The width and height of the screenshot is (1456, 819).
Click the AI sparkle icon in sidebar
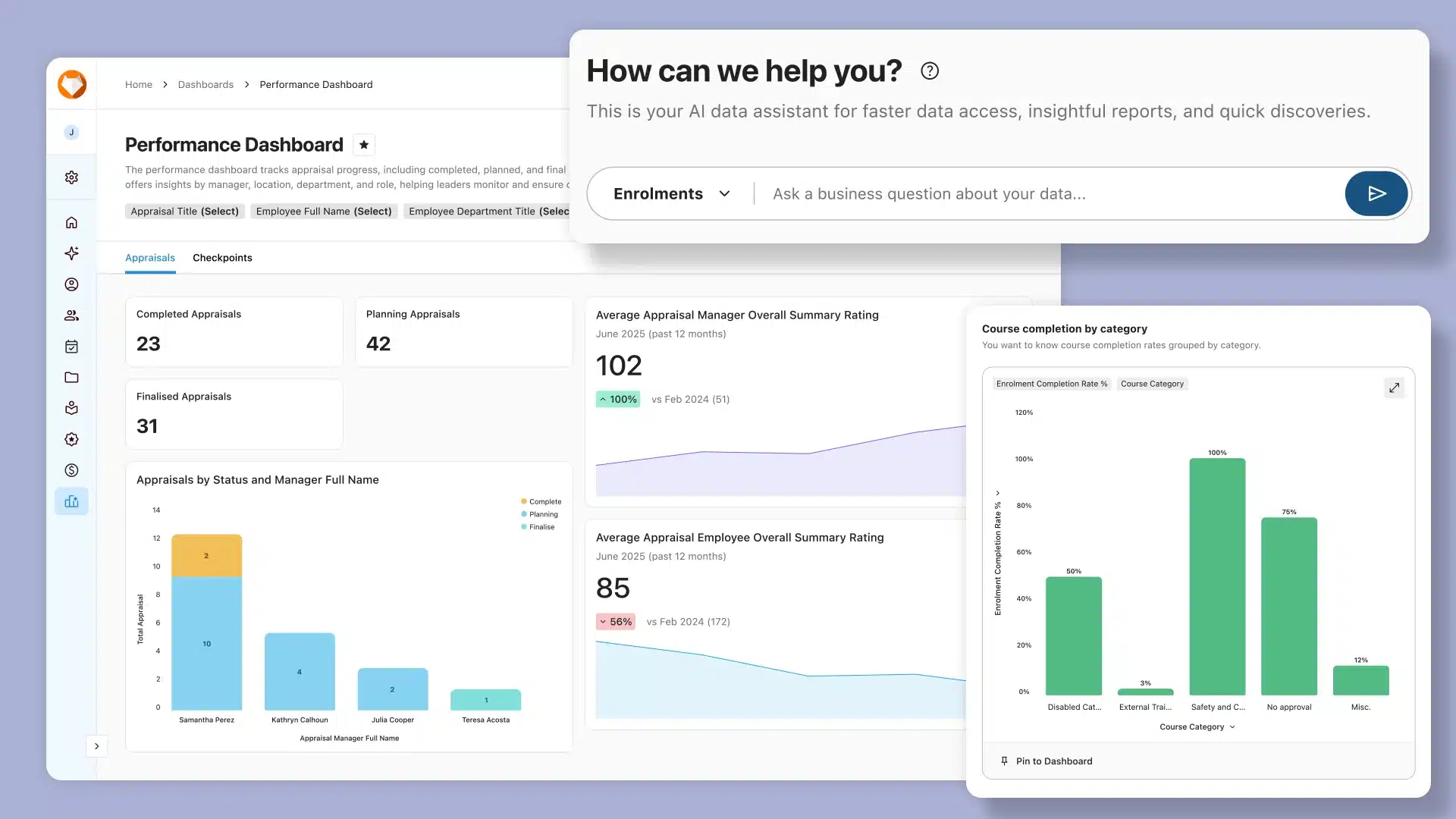click(71, 253)
